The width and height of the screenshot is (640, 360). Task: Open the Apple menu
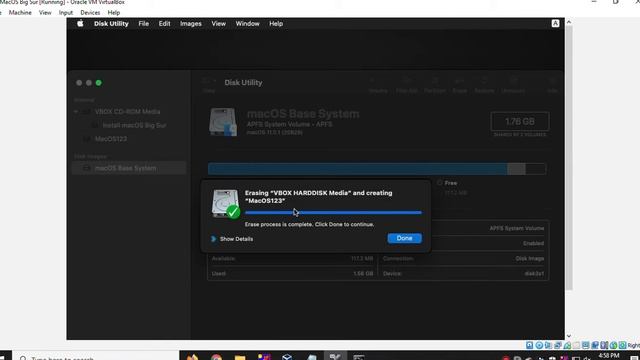pos(80,24)
